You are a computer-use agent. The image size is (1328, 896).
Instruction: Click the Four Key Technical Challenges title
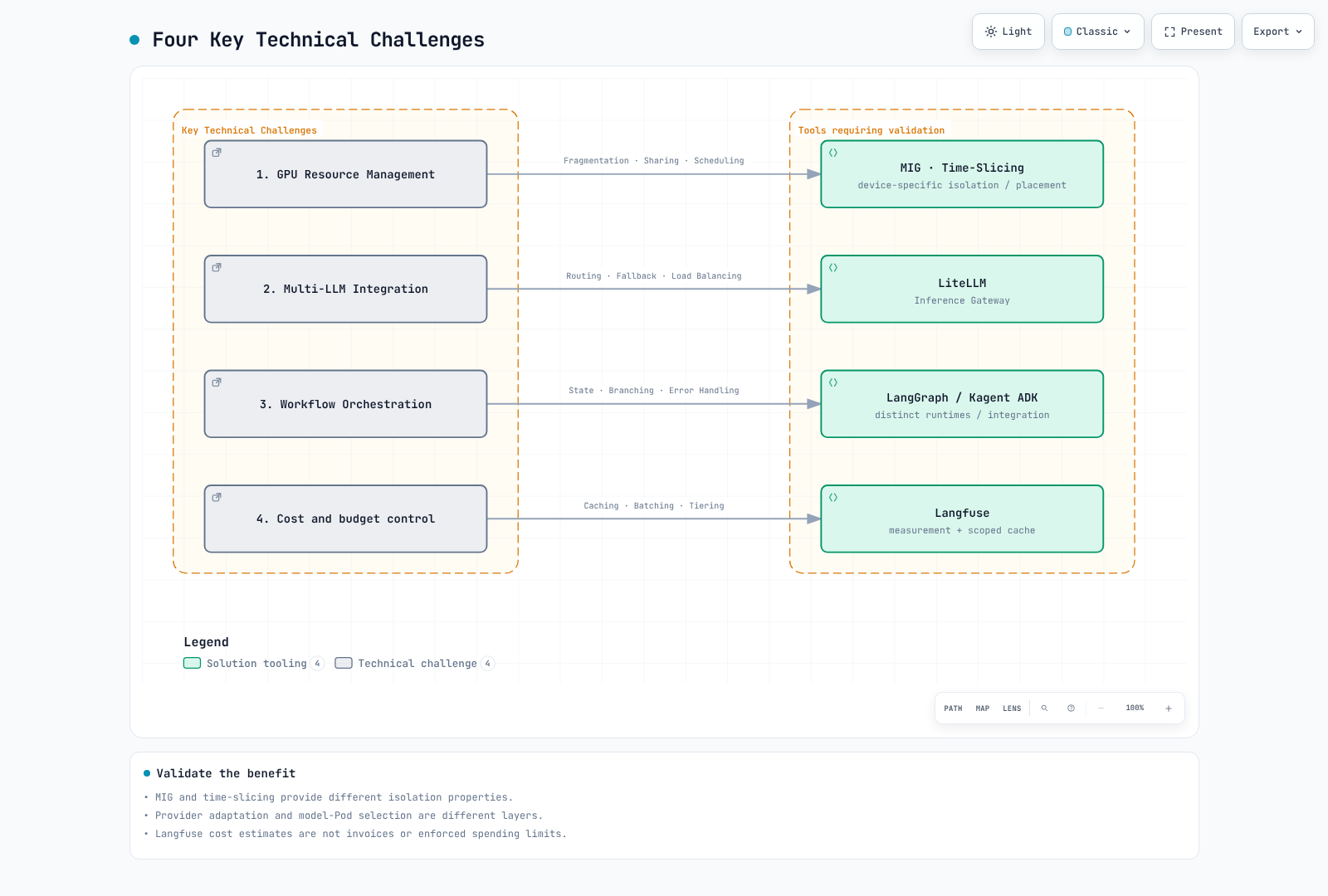coord(318,40)
